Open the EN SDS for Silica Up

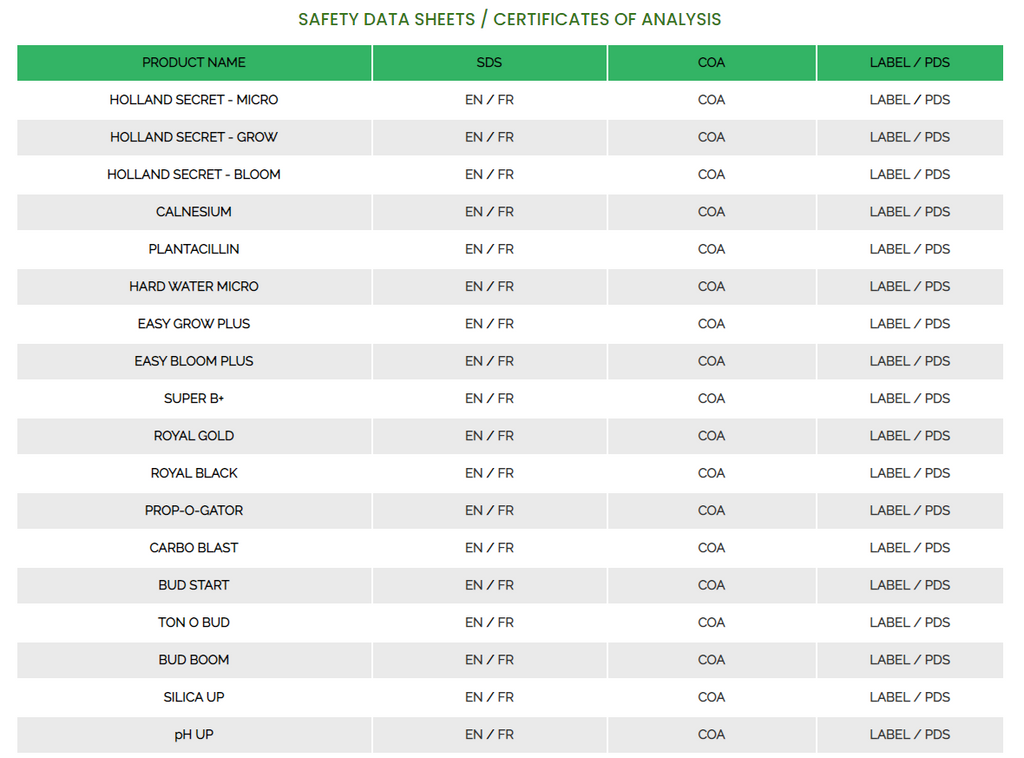coord(473,697)
